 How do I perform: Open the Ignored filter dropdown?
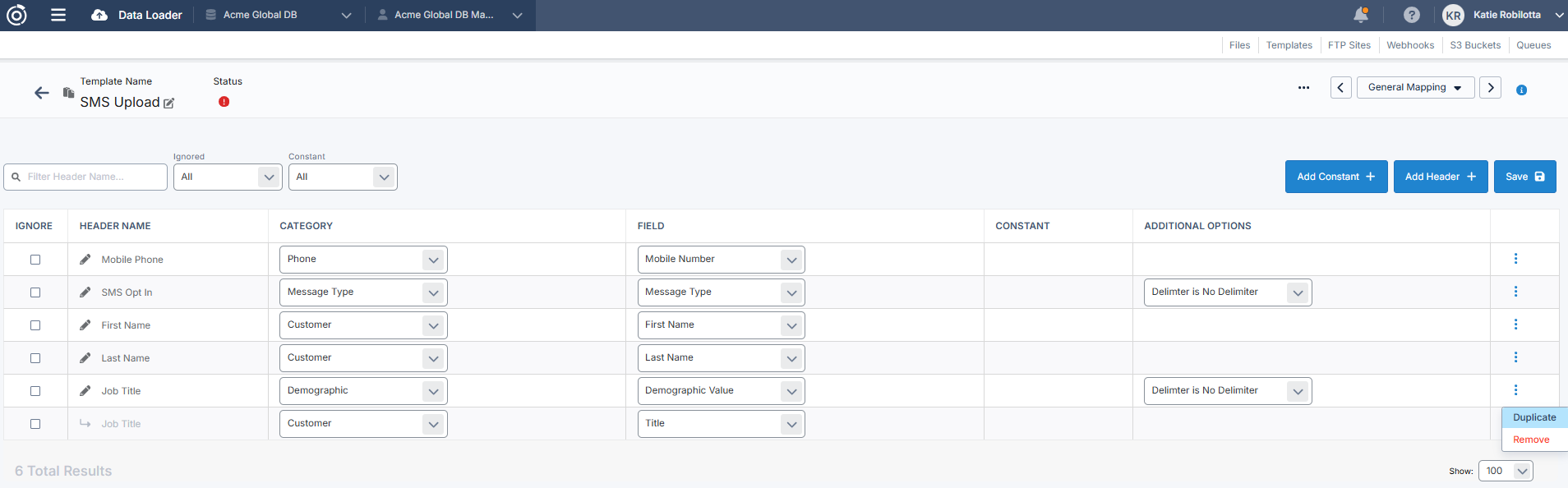point(228,177)
